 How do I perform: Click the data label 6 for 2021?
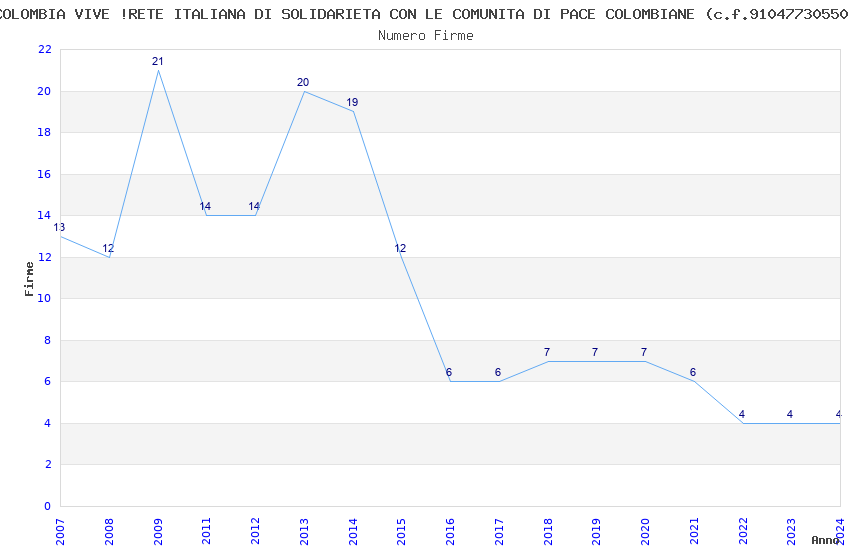click(692, 372)
